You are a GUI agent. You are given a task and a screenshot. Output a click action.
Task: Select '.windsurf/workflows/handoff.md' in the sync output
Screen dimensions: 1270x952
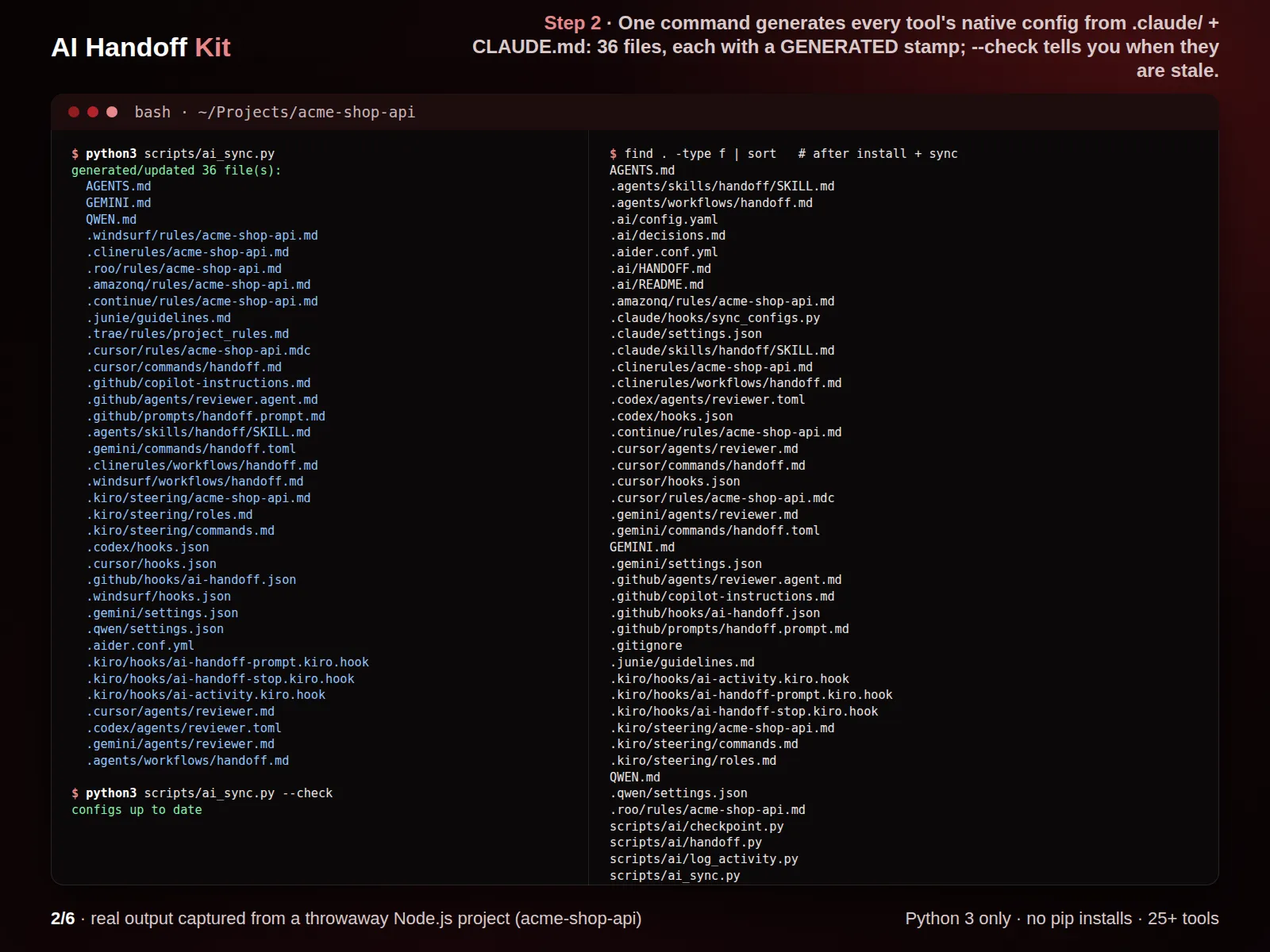click(194, 482)
